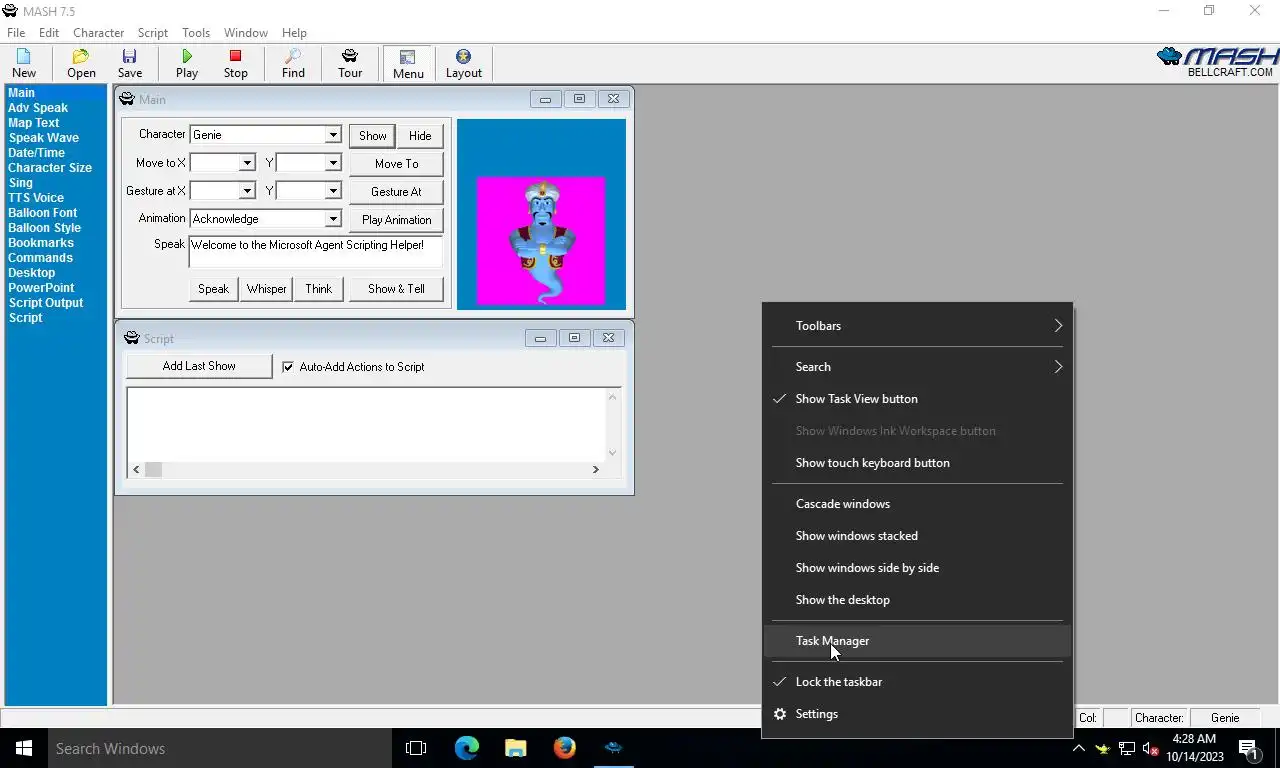Select Adv Speak in sidebar

(38, 108)
